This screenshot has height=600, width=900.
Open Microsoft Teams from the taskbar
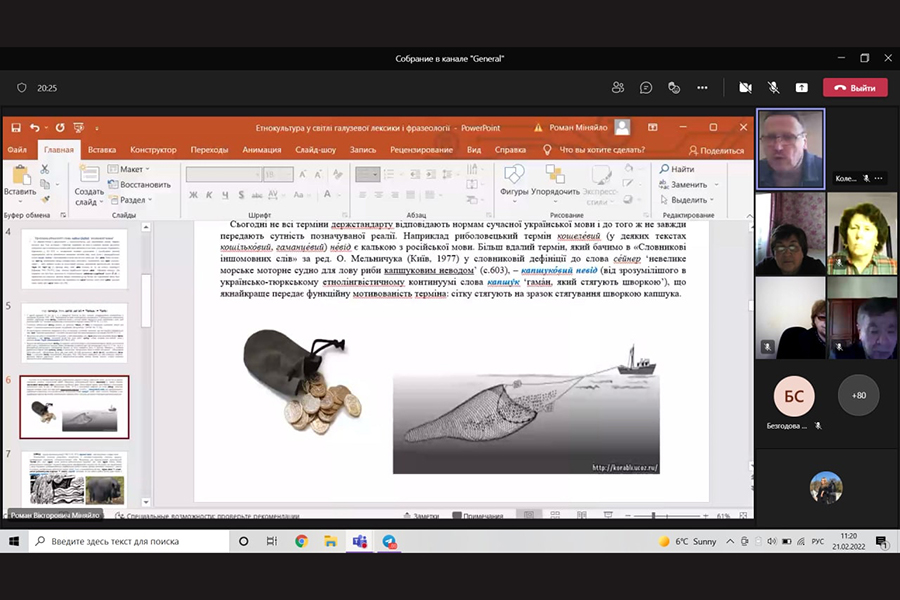(359, 541)
